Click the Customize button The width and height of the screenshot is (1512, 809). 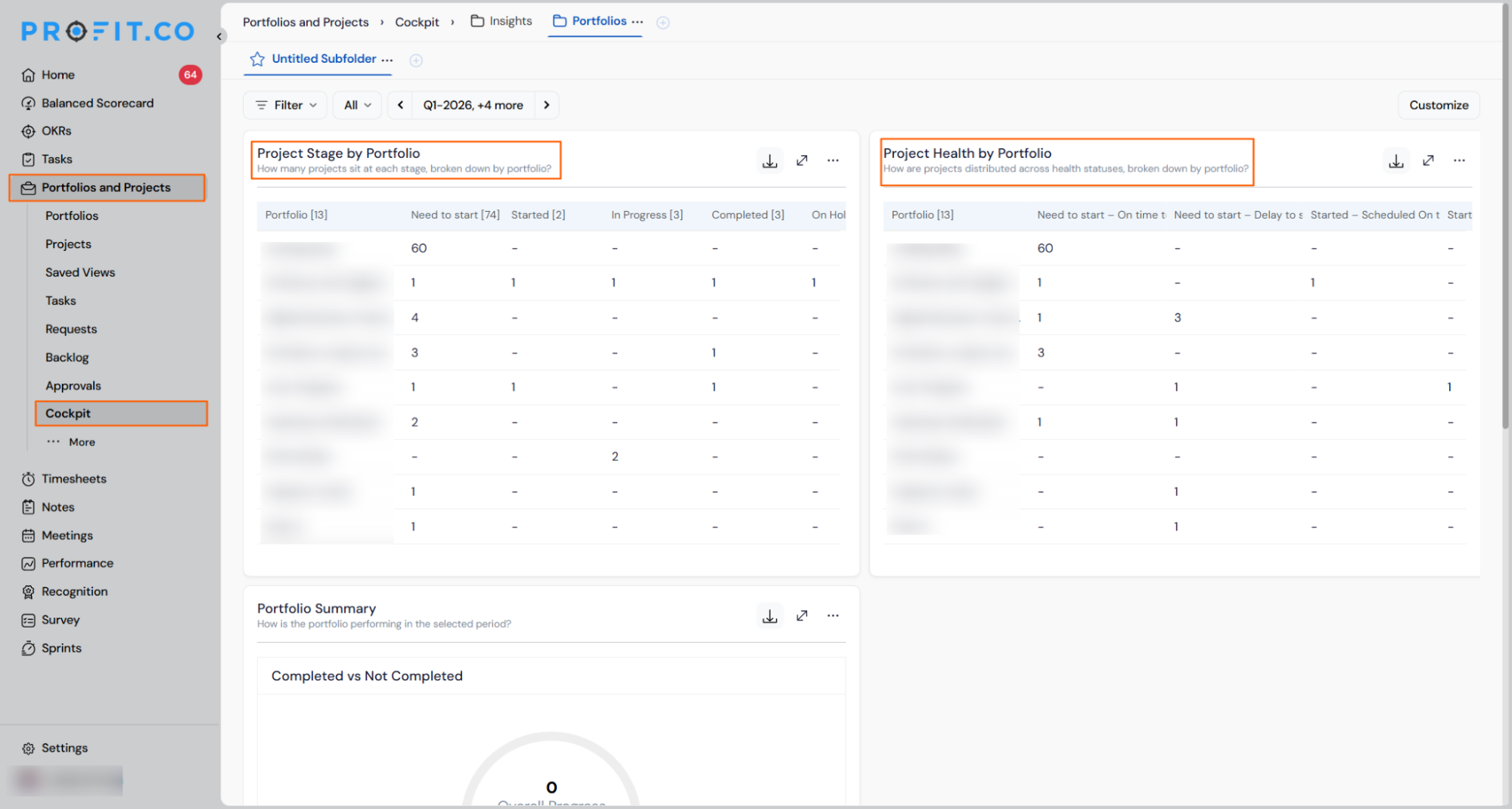pos(1439,105)
